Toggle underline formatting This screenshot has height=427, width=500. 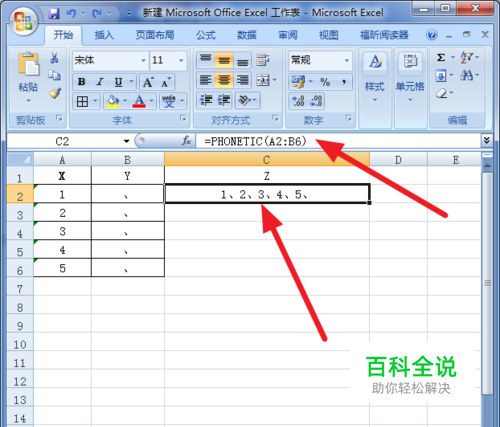pyautogui.click(x=118, y=82)
